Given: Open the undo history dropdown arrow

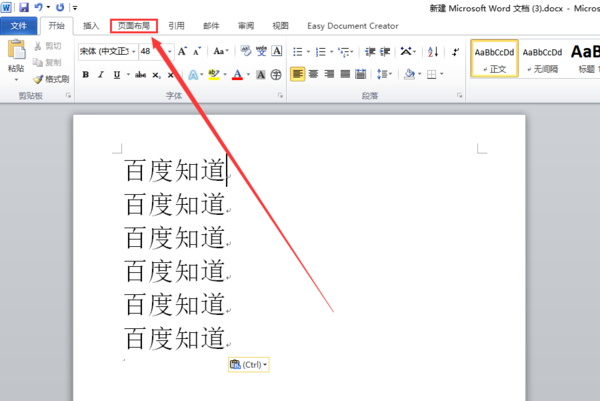Looking at the screenshot, I should pos(48,7).
